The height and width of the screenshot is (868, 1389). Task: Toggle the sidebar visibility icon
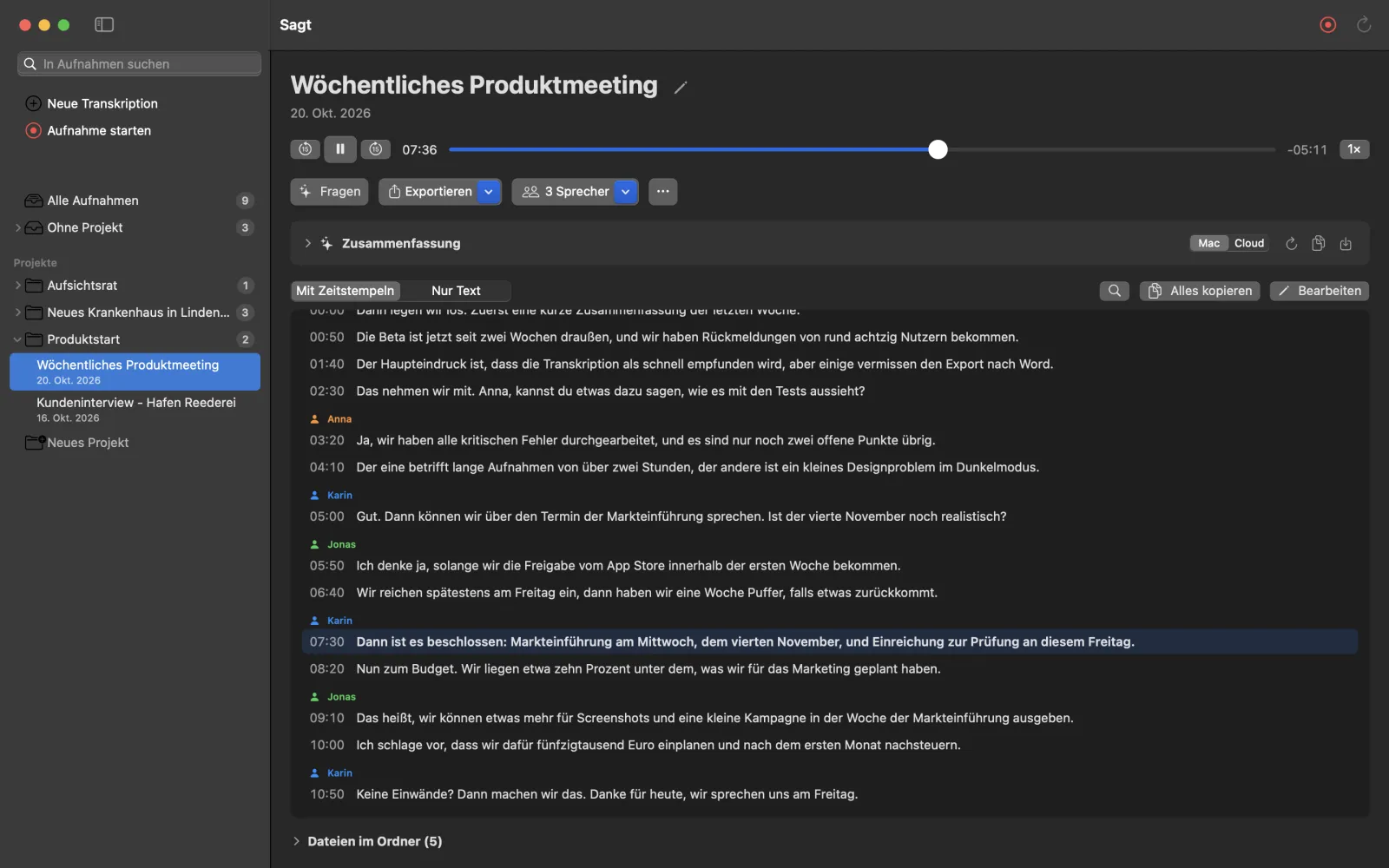pos(104,24)
